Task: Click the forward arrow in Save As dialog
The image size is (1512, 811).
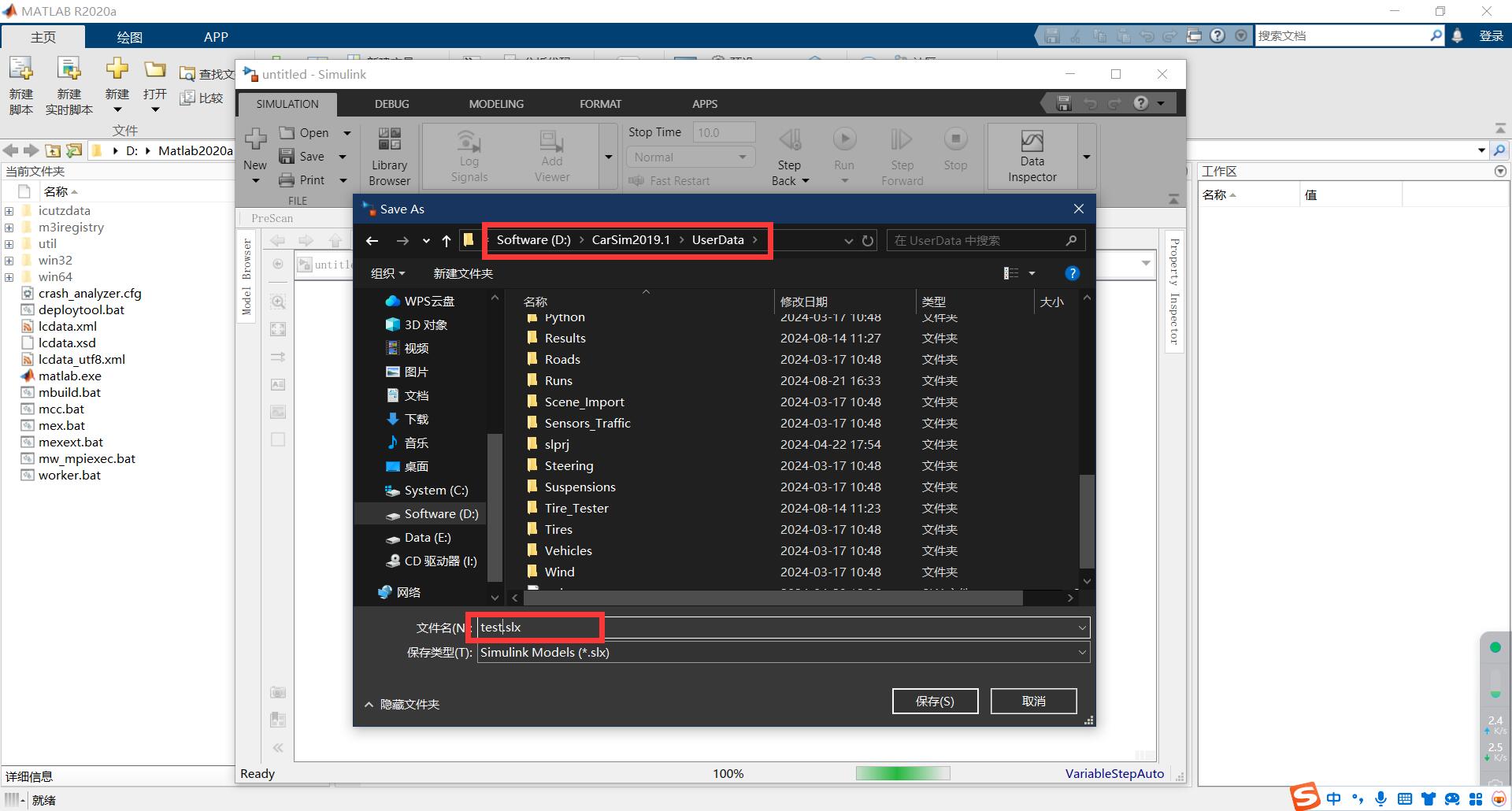Action: click(402, 241)
